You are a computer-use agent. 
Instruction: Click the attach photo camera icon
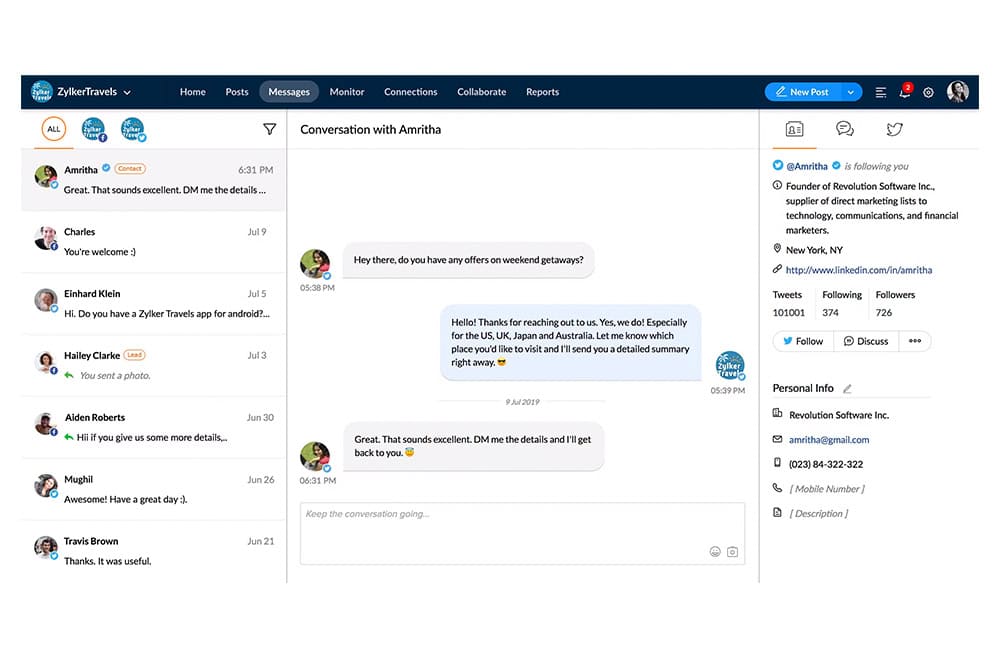732,552
